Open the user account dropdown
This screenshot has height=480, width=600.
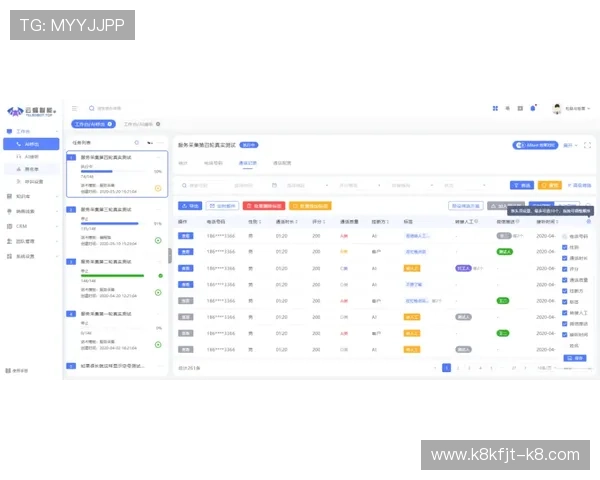point(570,108)
